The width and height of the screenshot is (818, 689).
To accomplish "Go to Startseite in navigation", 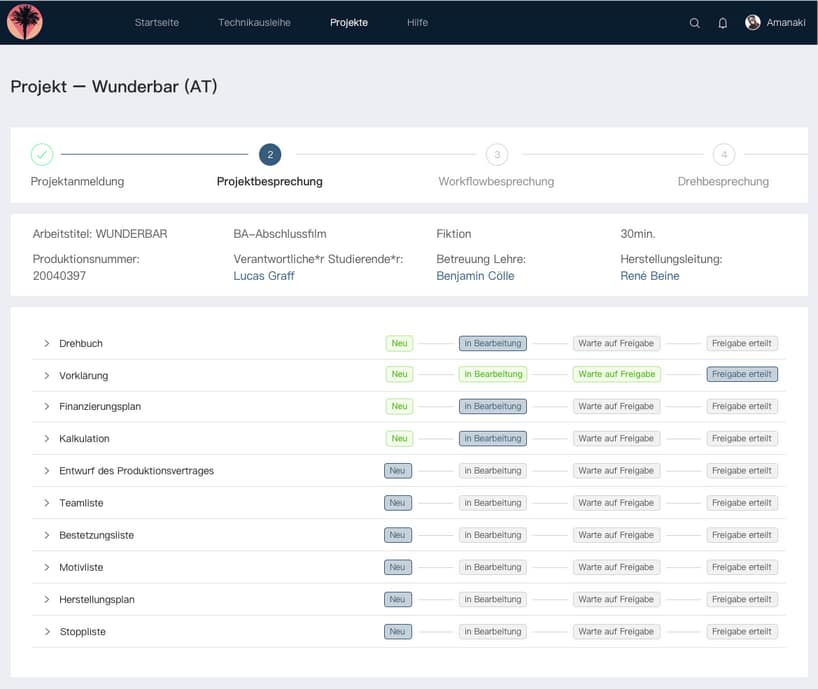I will pyautogui.click(x=157, y=22).
